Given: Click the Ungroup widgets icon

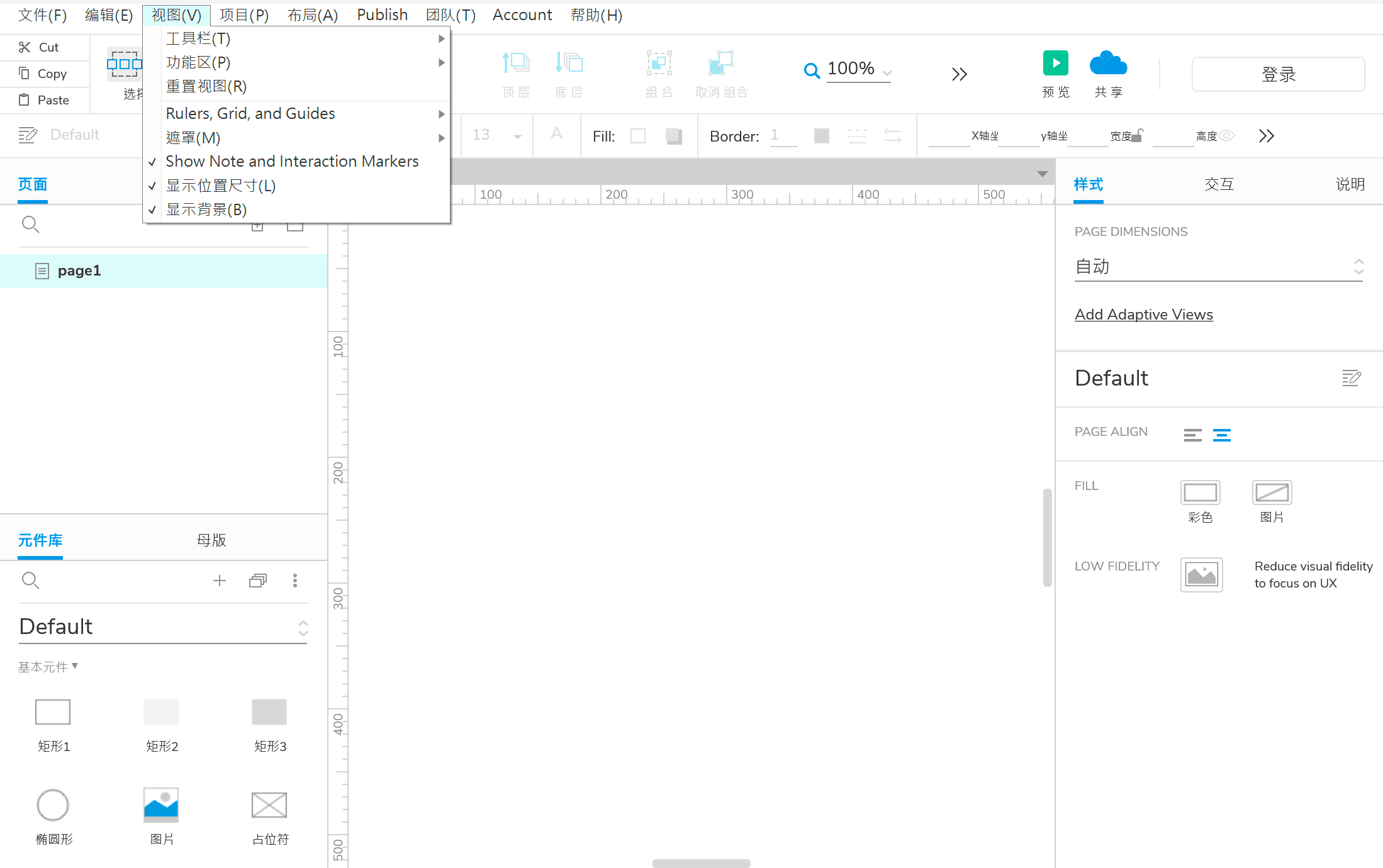Looking at the screenshot, I should tap(721, 64).
